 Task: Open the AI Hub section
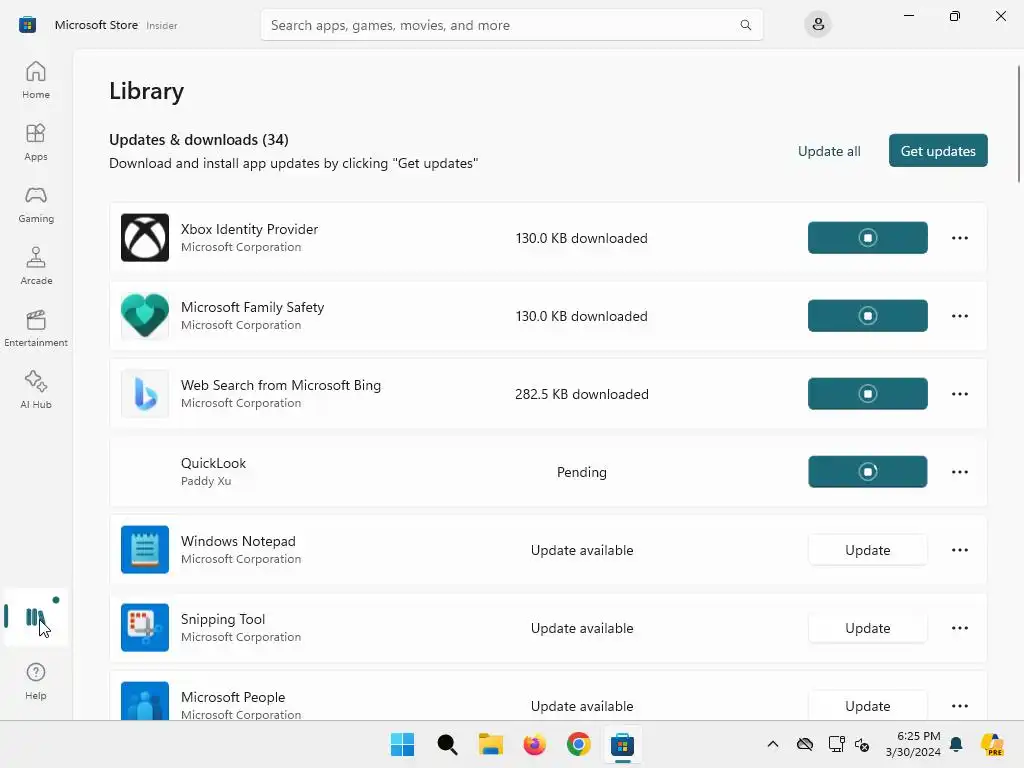(36, 391)
